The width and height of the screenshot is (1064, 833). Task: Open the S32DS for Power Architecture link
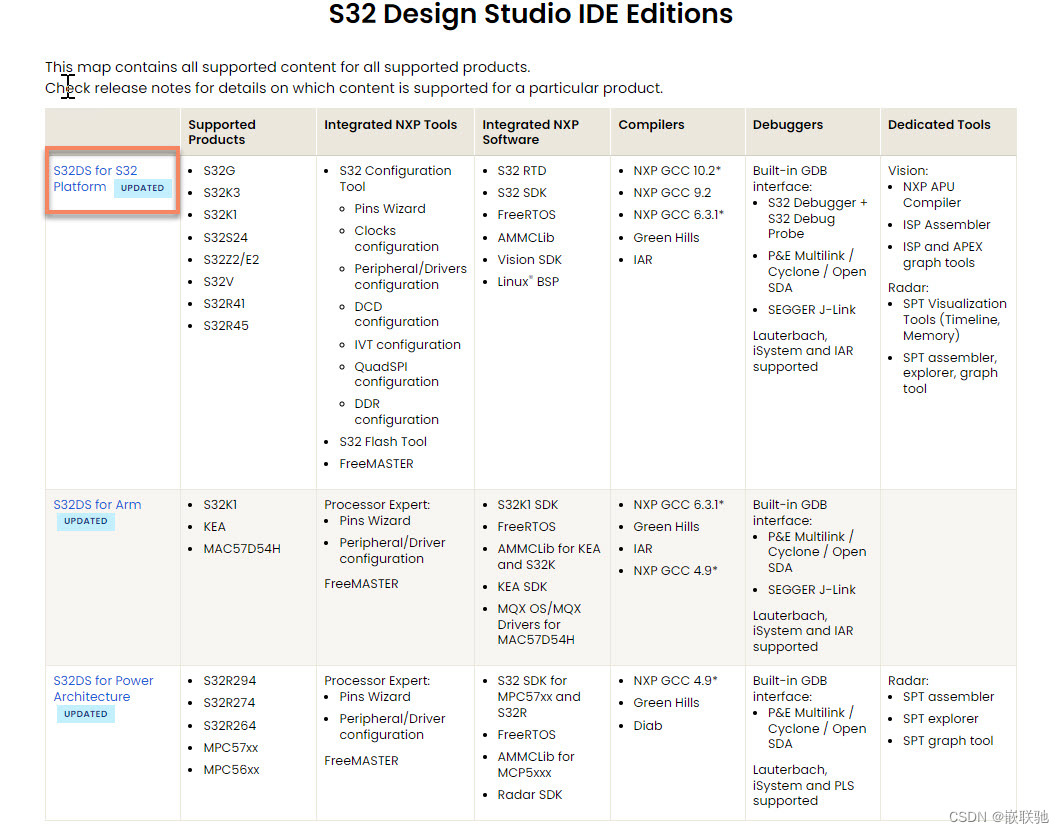point(103,689)
